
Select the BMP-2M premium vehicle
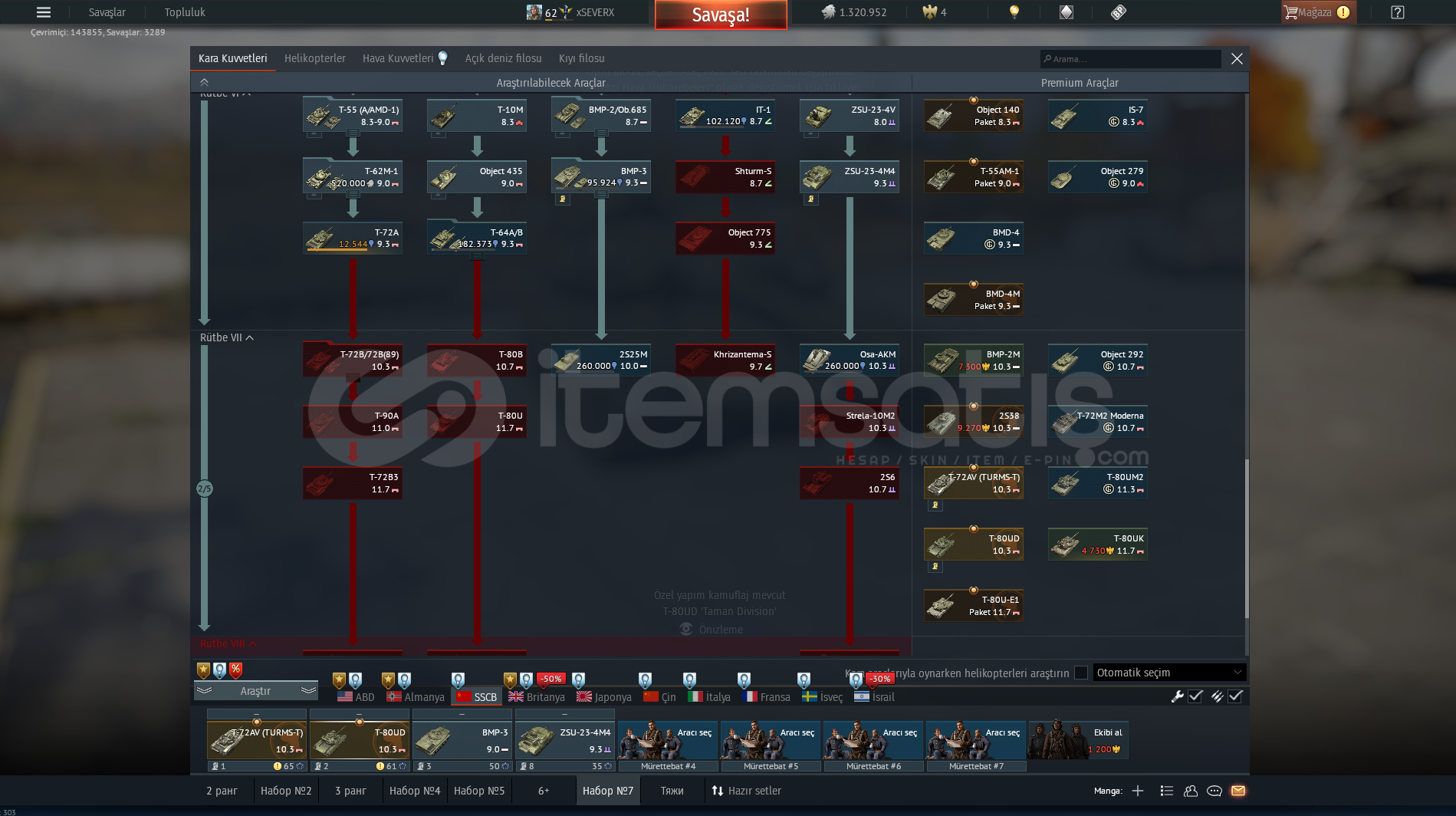[x=974, y=360]
